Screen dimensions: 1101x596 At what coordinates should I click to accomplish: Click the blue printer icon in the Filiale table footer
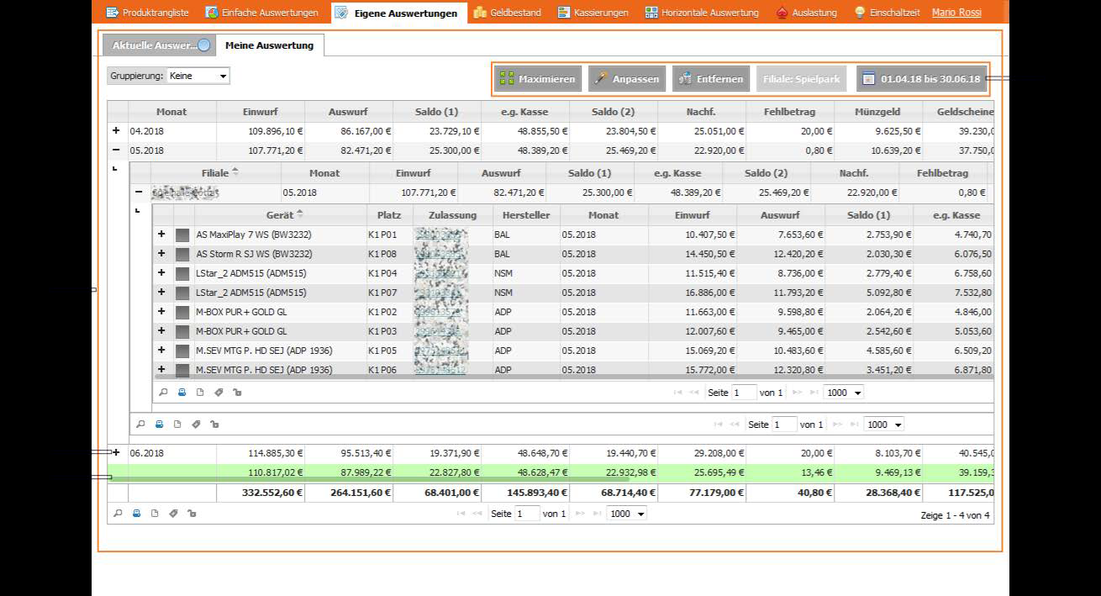coord(159,424)
